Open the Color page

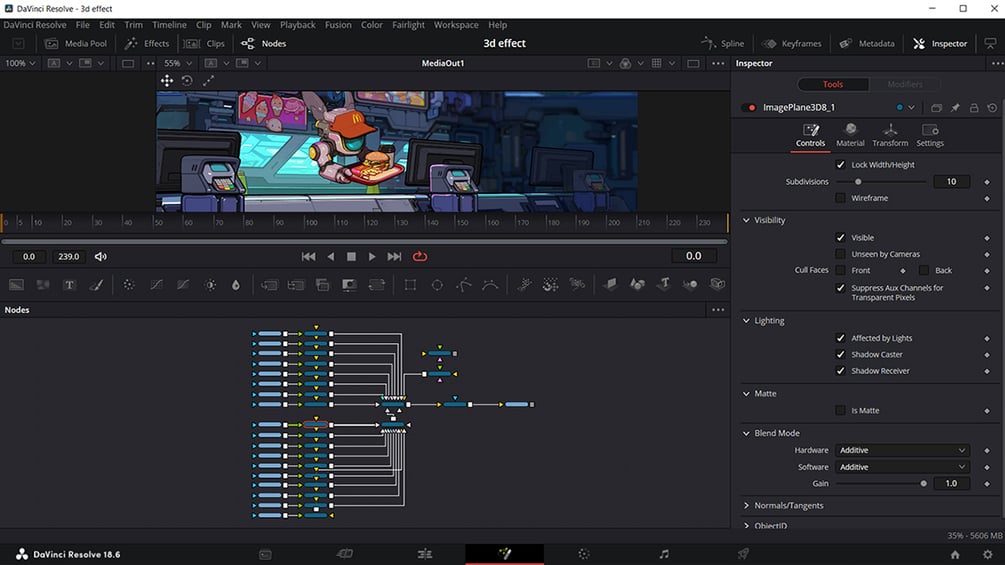pos(583,554)
